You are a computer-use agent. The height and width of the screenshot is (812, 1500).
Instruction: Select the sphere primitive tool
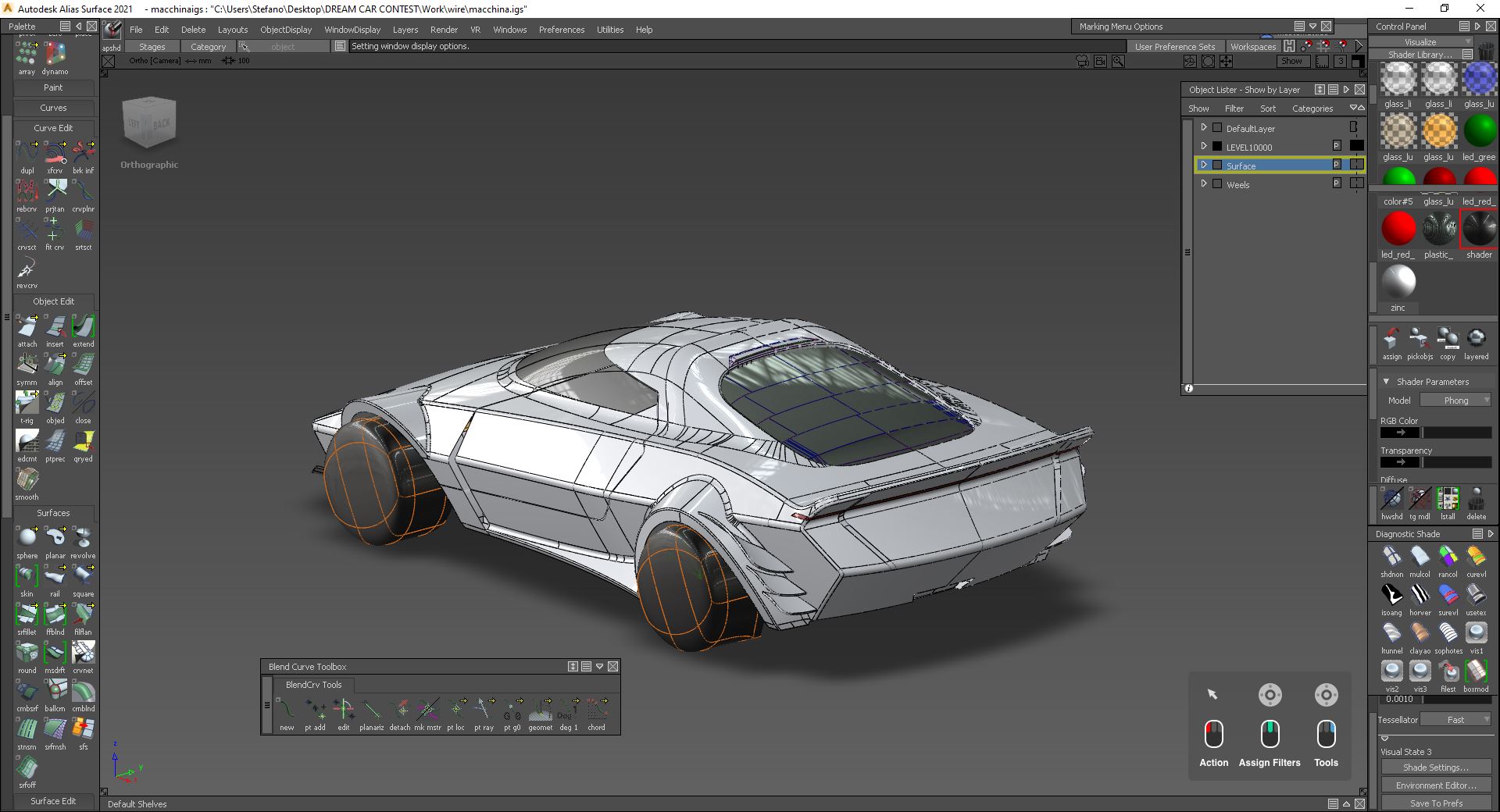[x=27, y=539]
